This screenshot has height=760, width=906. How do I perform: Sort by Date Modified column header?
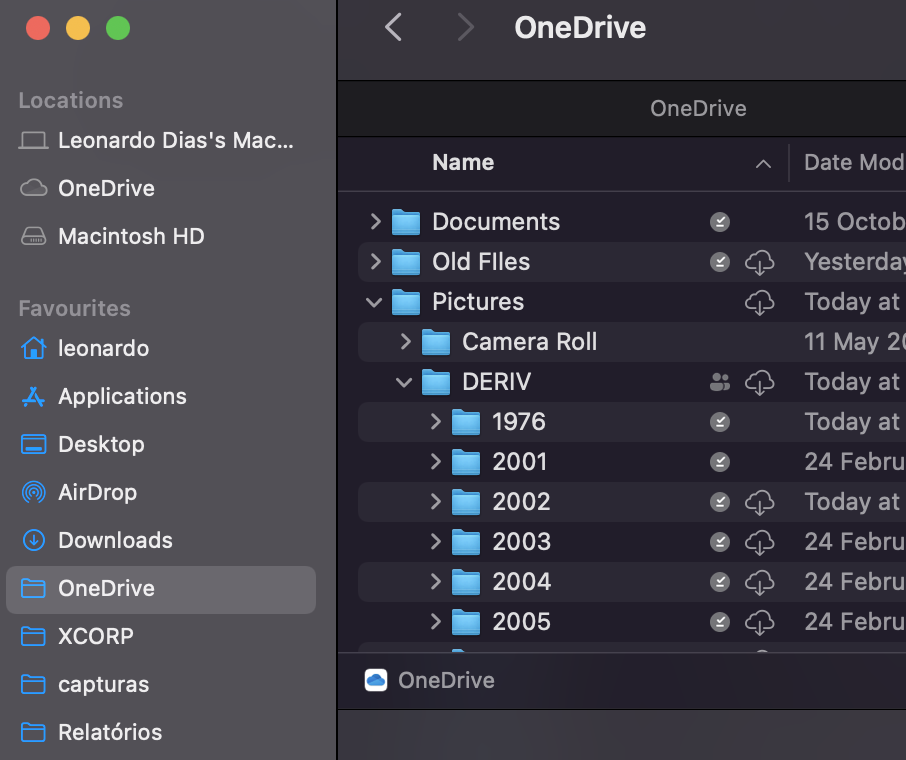pyautogui.click(x=853, y=163)
